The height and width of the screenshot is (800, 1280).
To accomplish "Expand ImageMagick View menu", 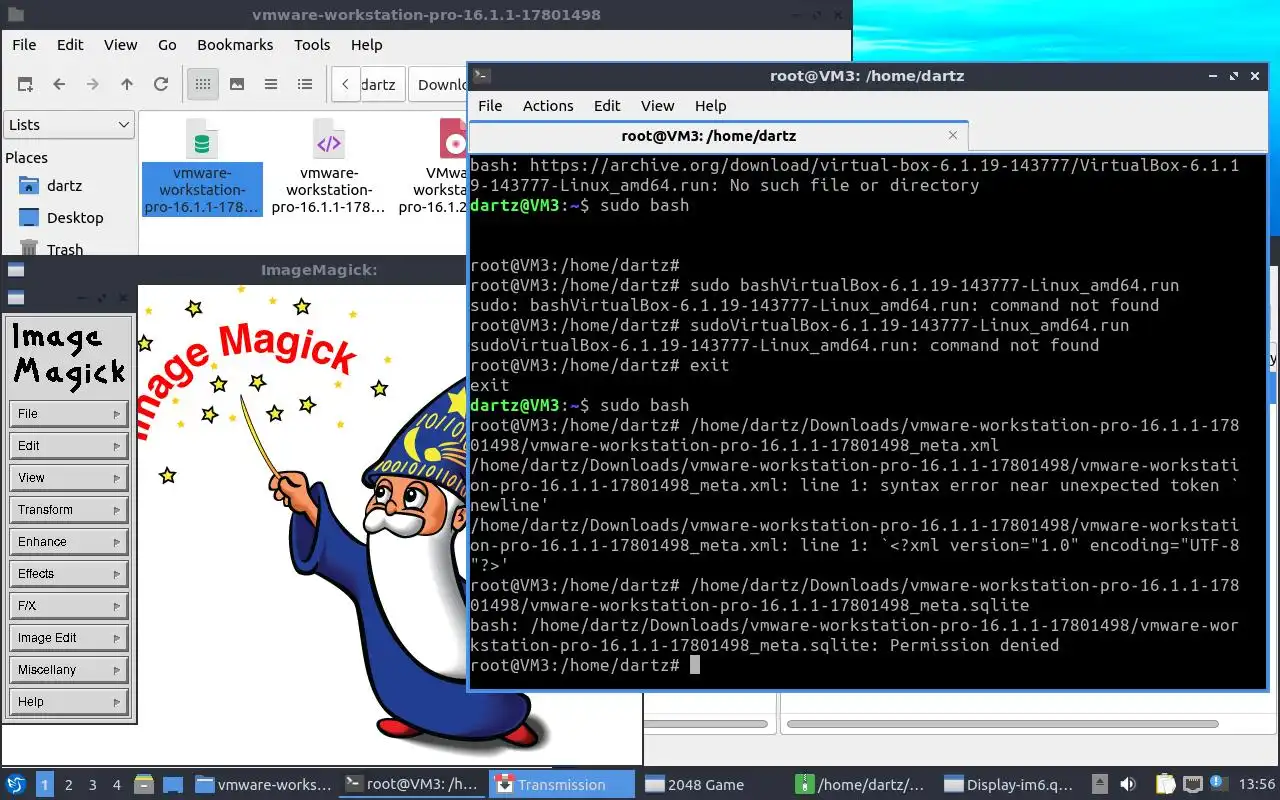I will pyautogui.click(x=69, y=478).
